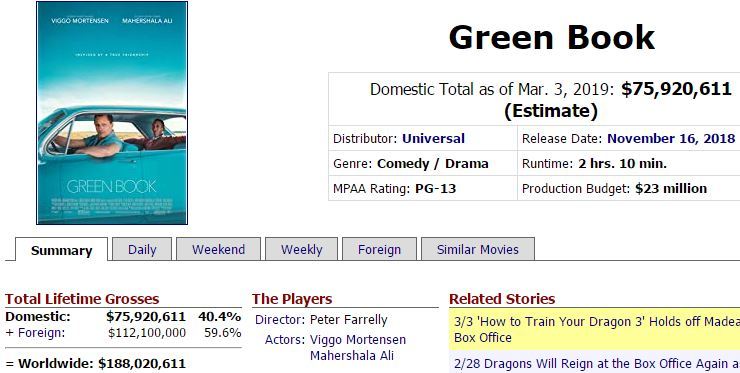This screenshot has width=740, height=373.
Task: Open the Green Book poster image
Action: [x=112, y=113]
